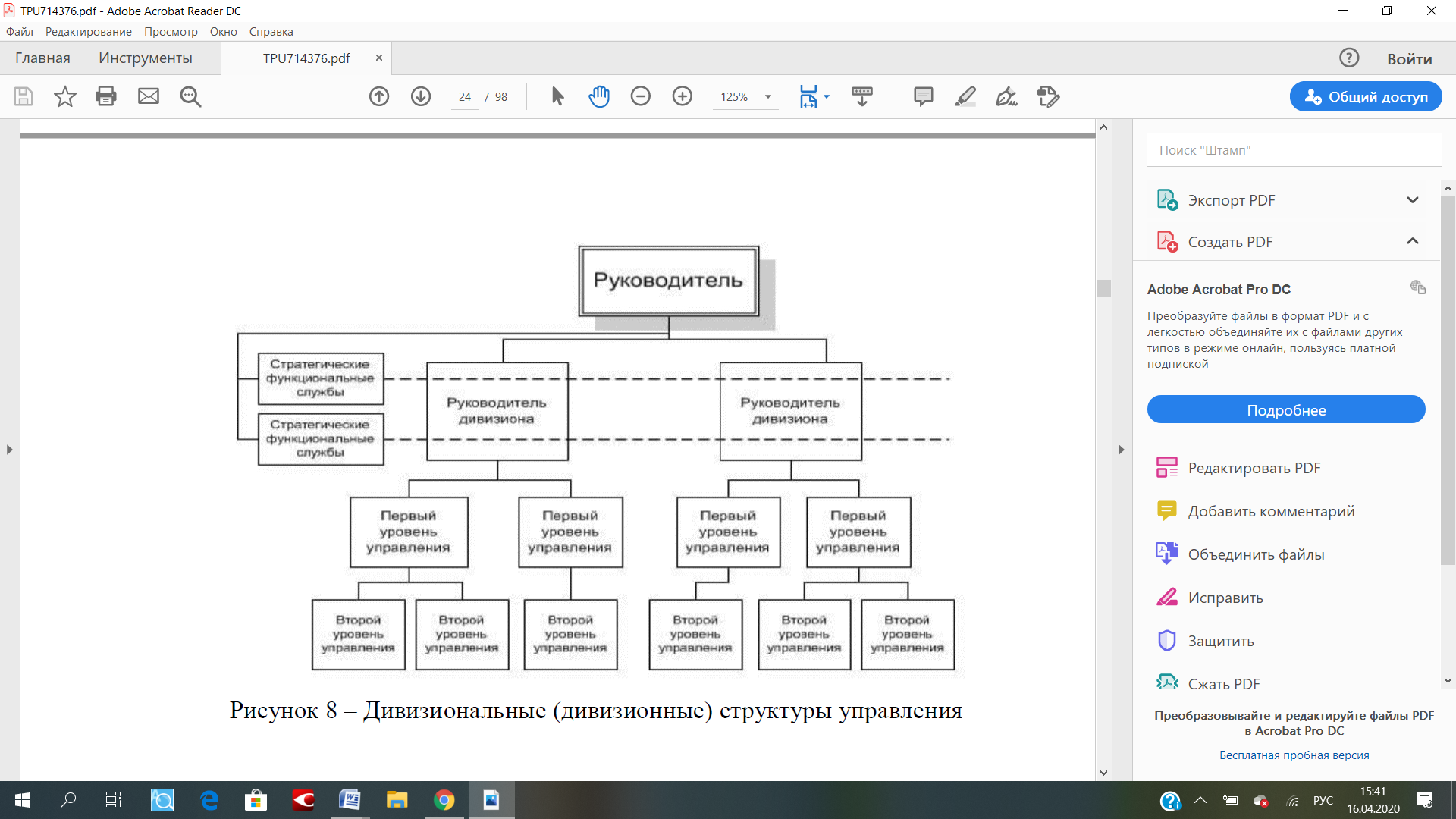This screenshot has width=1456, height=819.
Task: Send the file by email envelope icon
Action: 149,96
